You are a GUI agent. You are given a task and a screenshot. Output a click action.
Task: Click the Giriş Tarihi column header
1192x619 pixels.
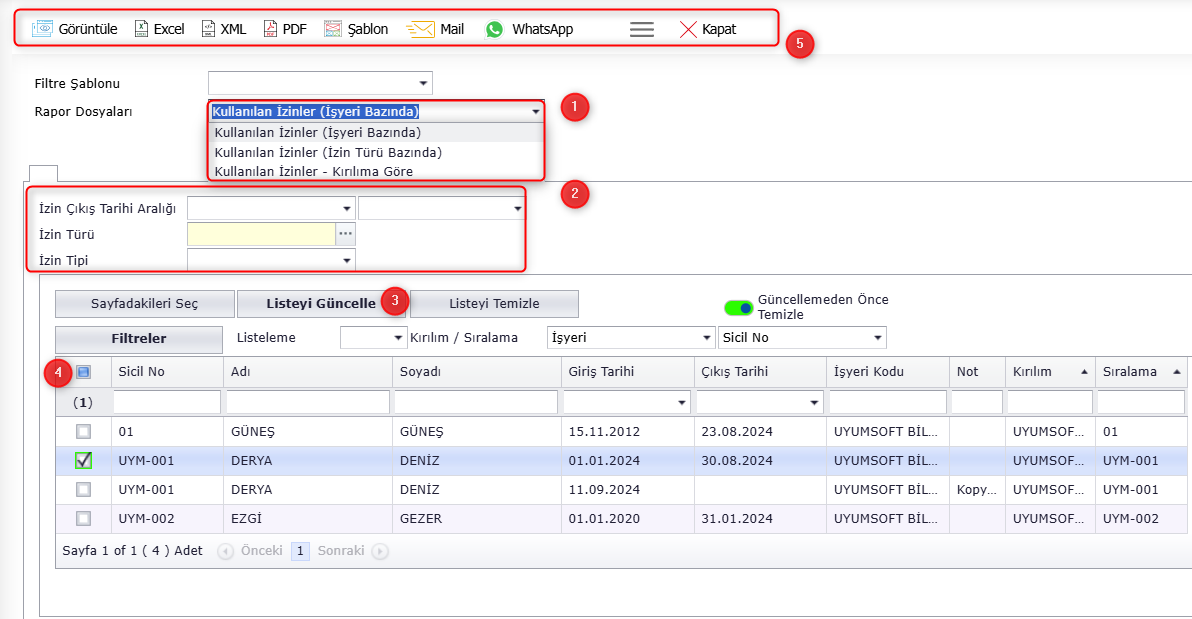tap(627, 372)
